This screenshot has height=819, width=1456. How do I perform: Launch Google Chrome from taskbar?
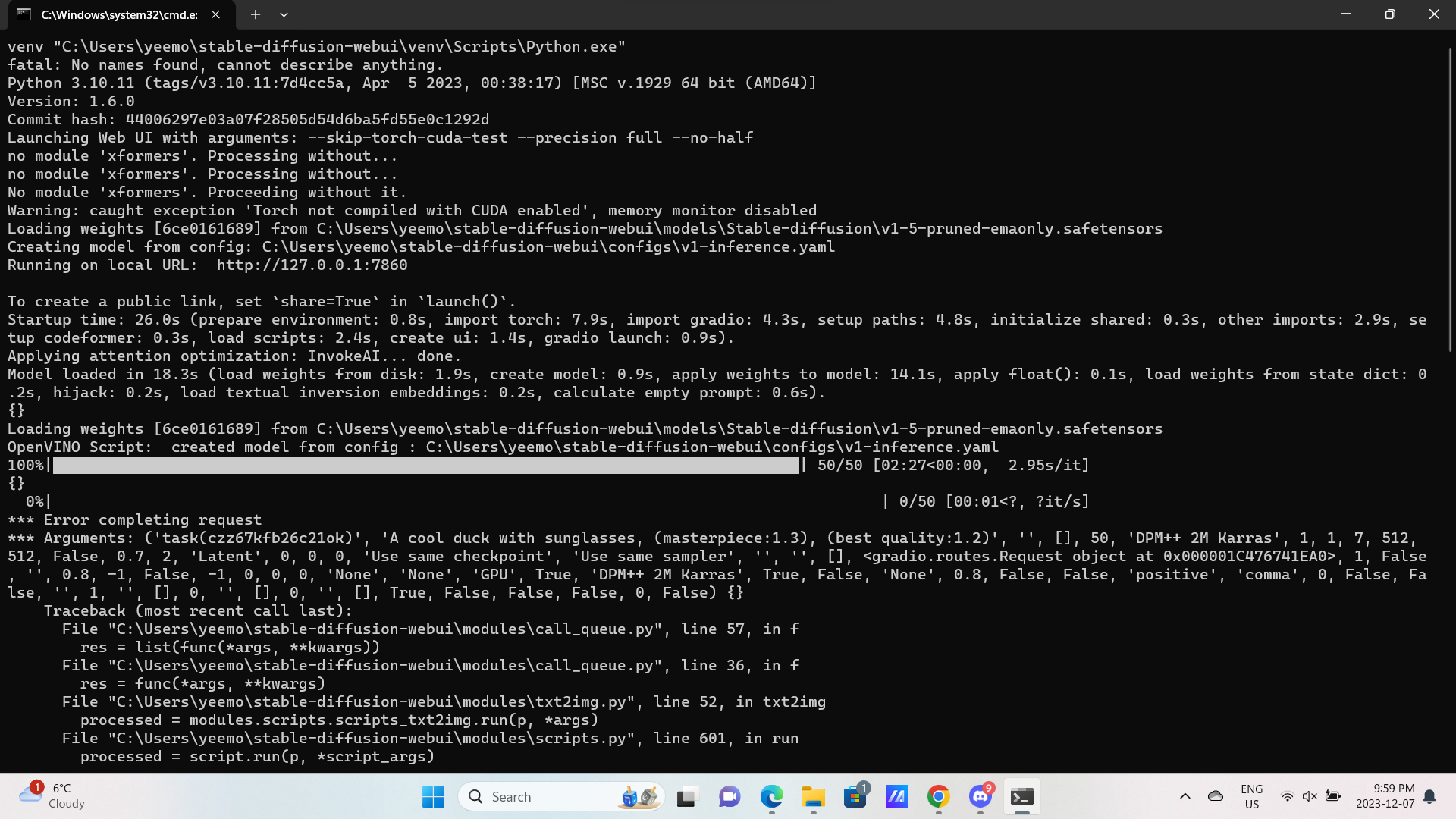point(938,797)
